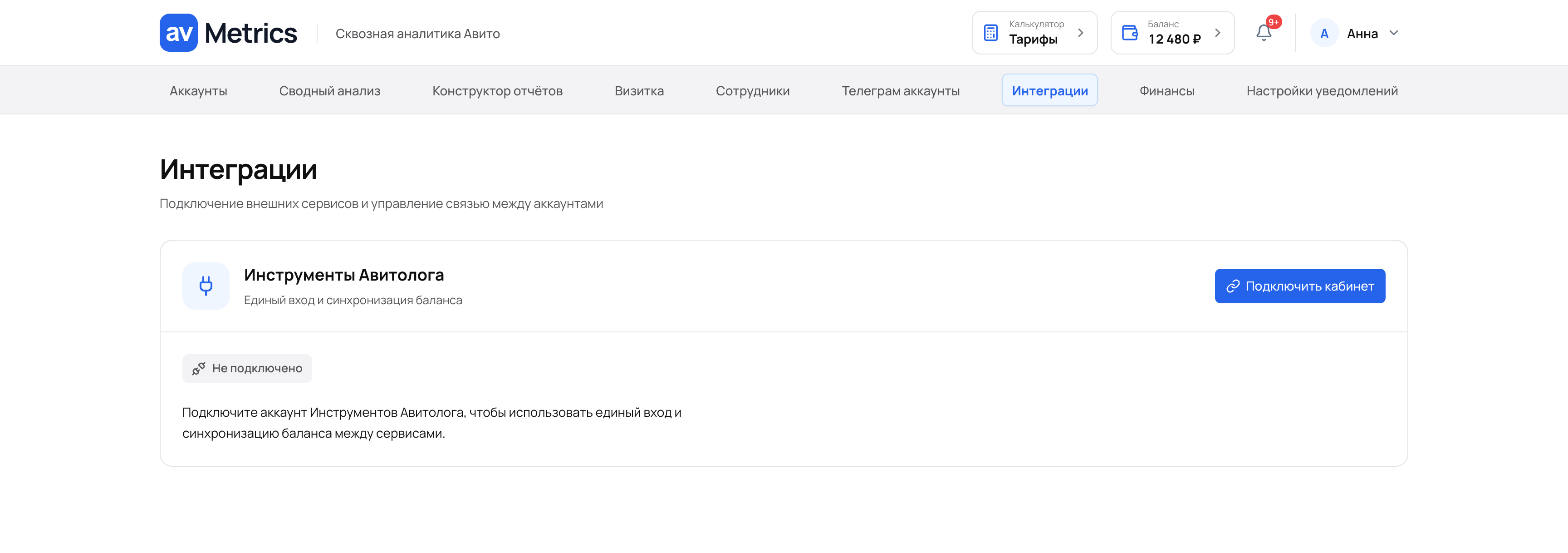Select the active Интеграции tab
The width and height of the screenshot is (1568, 553).
1050,90
